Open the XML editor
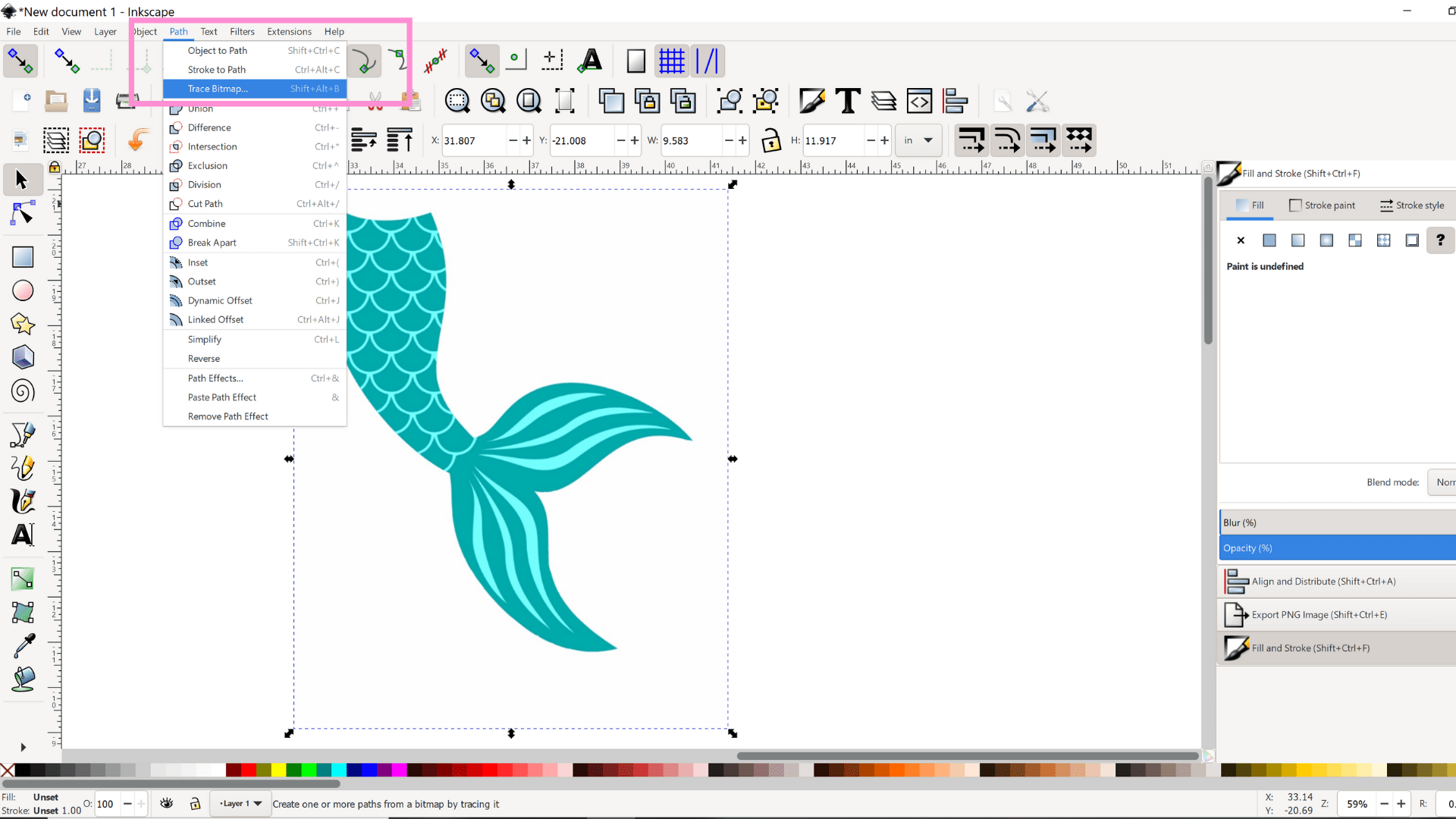The image size is (1456, 819). coord(919,100)
